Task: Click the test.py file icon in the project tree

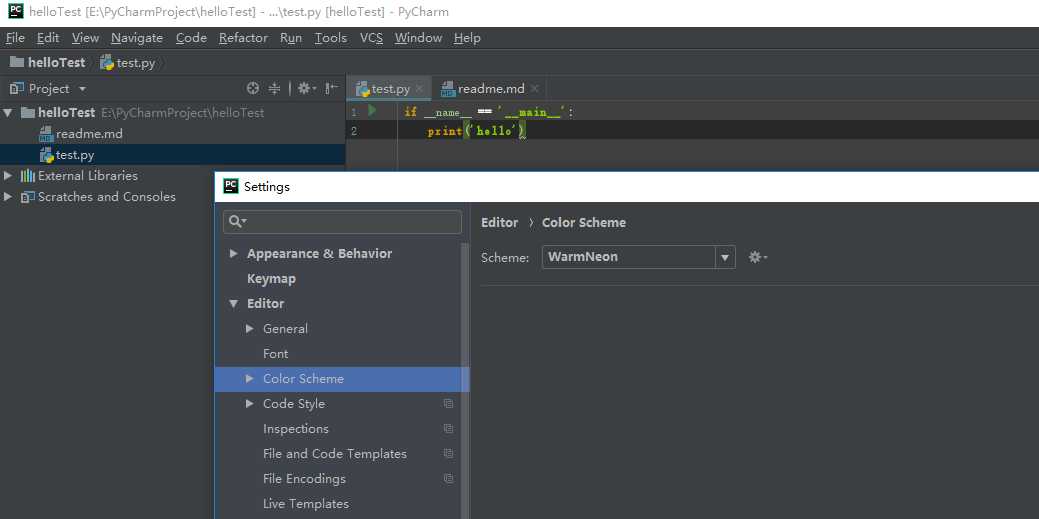Action: pyautogui.click(x=46, y=155)
